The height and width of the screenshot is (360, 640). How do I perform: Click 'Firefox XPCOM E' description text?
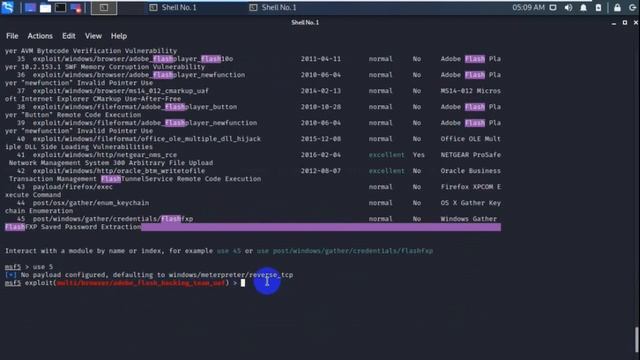pos(471,187)
